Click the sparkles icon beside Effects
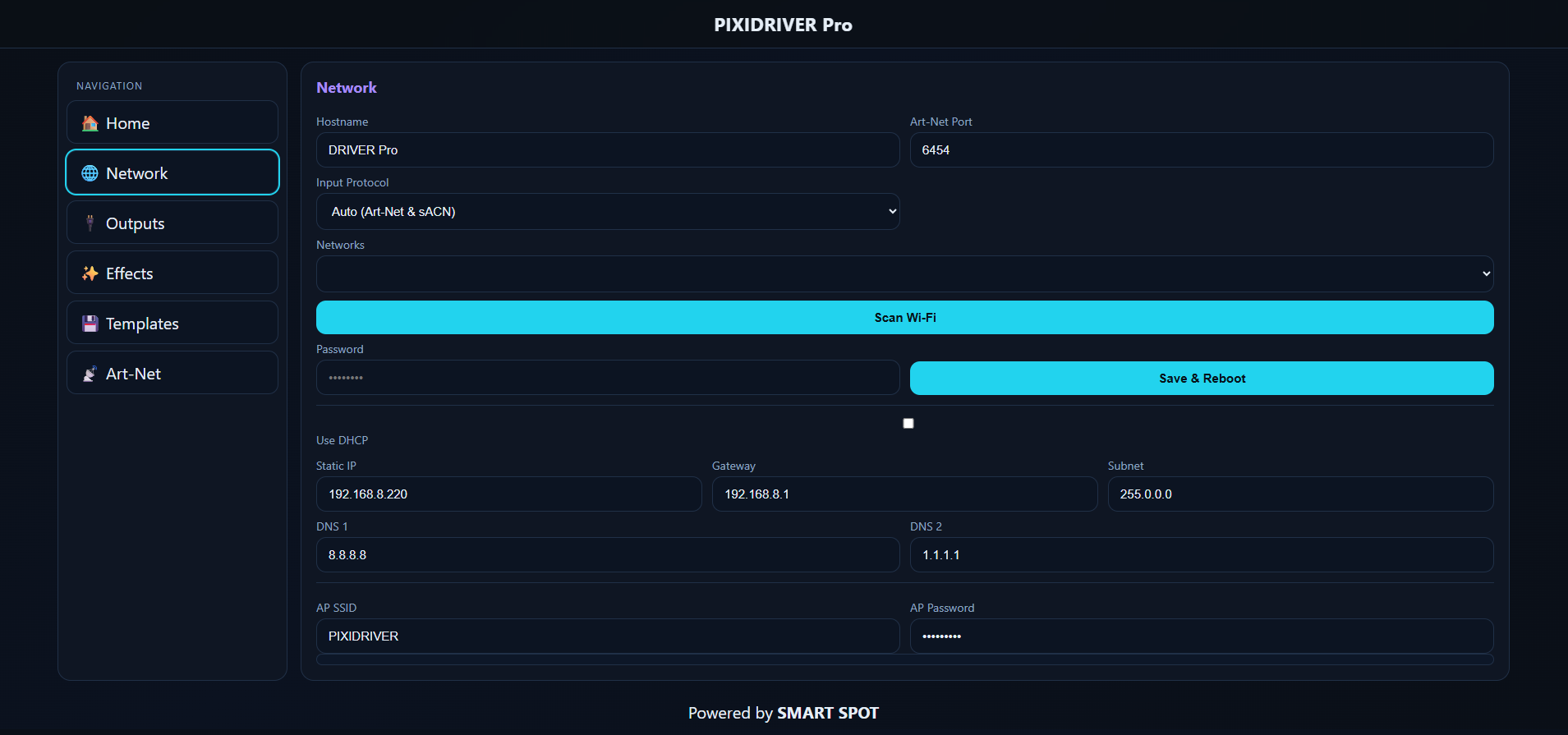The width and height of the screenshot is (1568, 735). click(90, 273)
